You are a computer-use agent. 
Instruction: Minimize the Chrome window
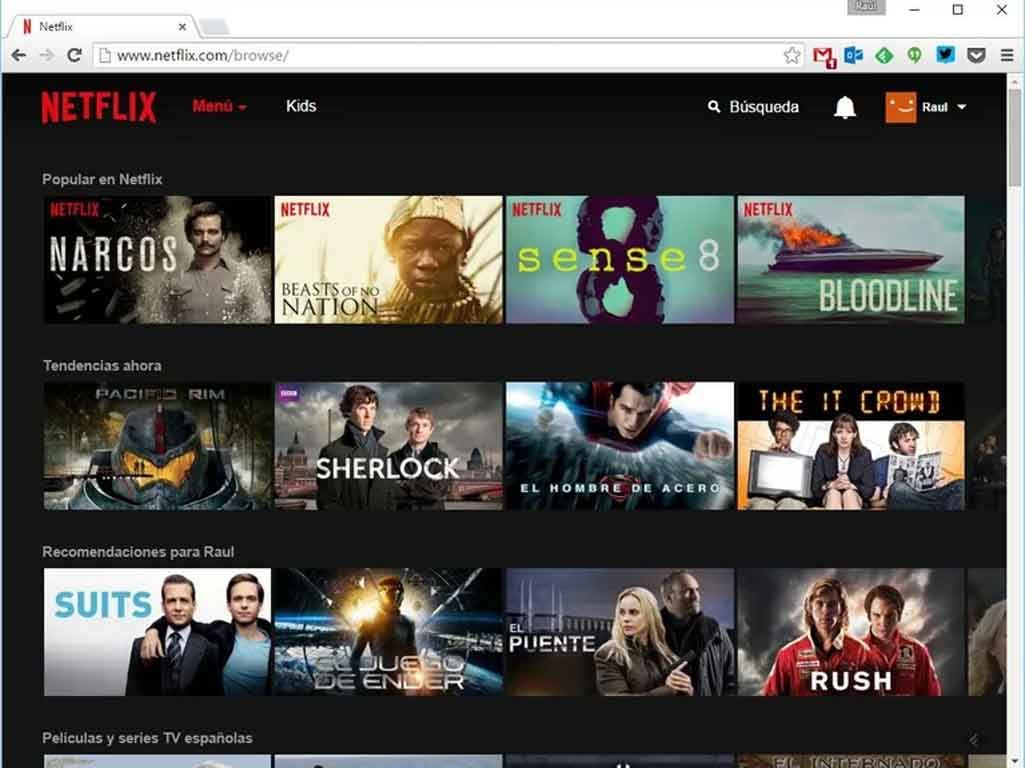click(x=915, y=10)
